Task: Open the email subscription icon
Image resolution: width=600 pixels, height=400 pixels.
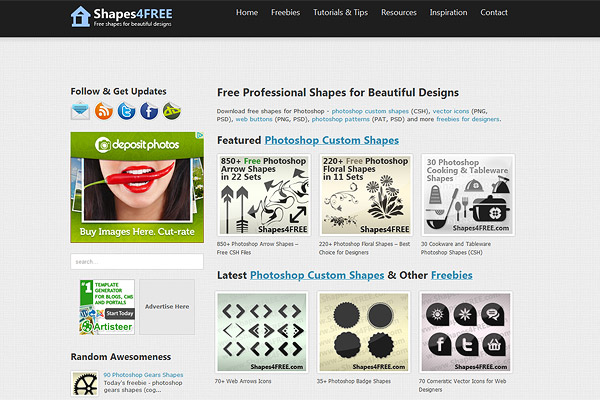Action: (80, 111)
